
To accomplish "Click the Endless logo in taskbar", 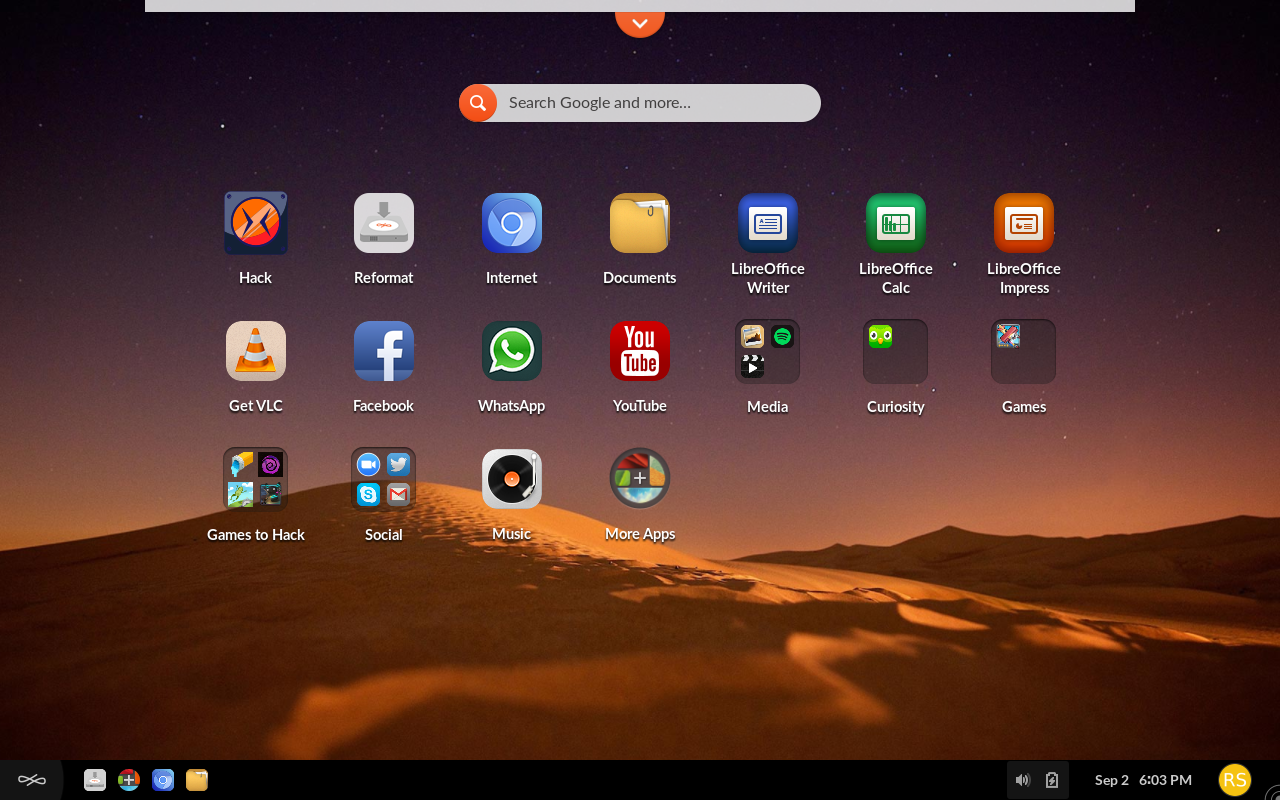I will [x=32, y=780].
